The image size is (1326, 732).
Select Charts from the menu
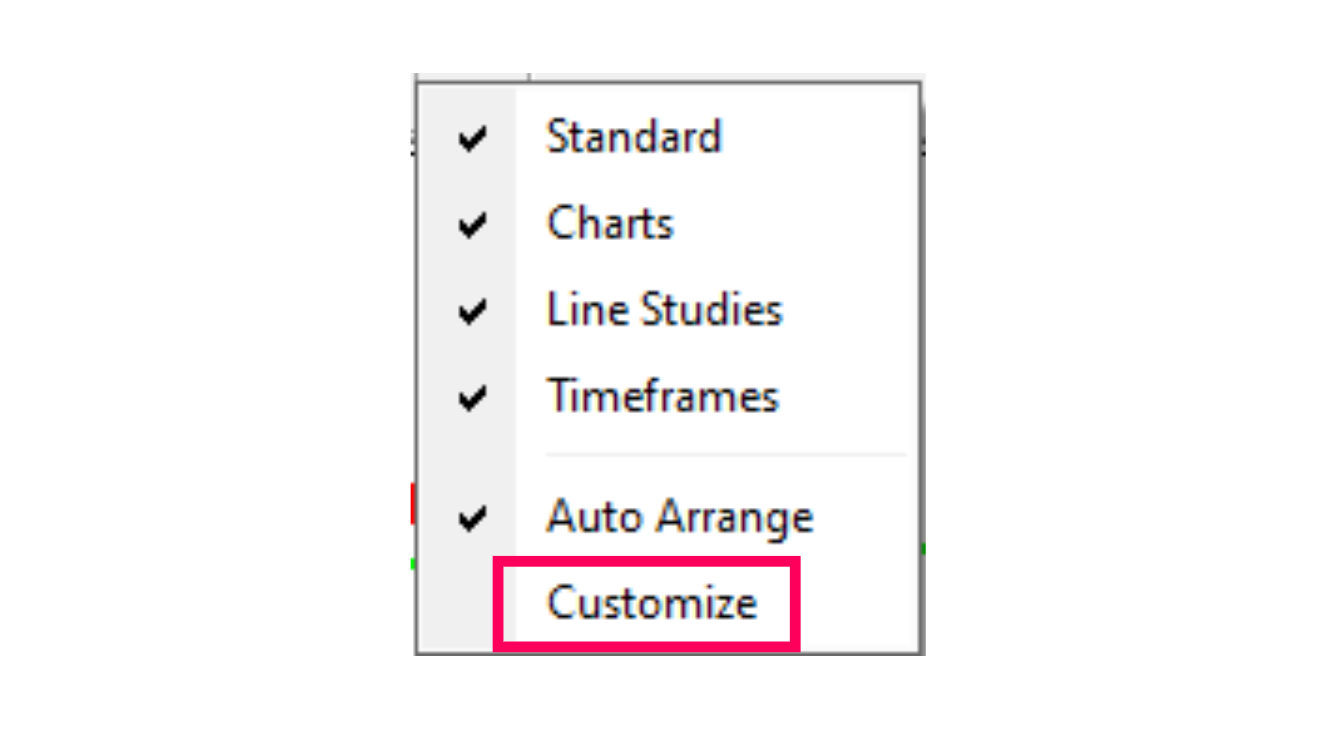coord(610,224)
